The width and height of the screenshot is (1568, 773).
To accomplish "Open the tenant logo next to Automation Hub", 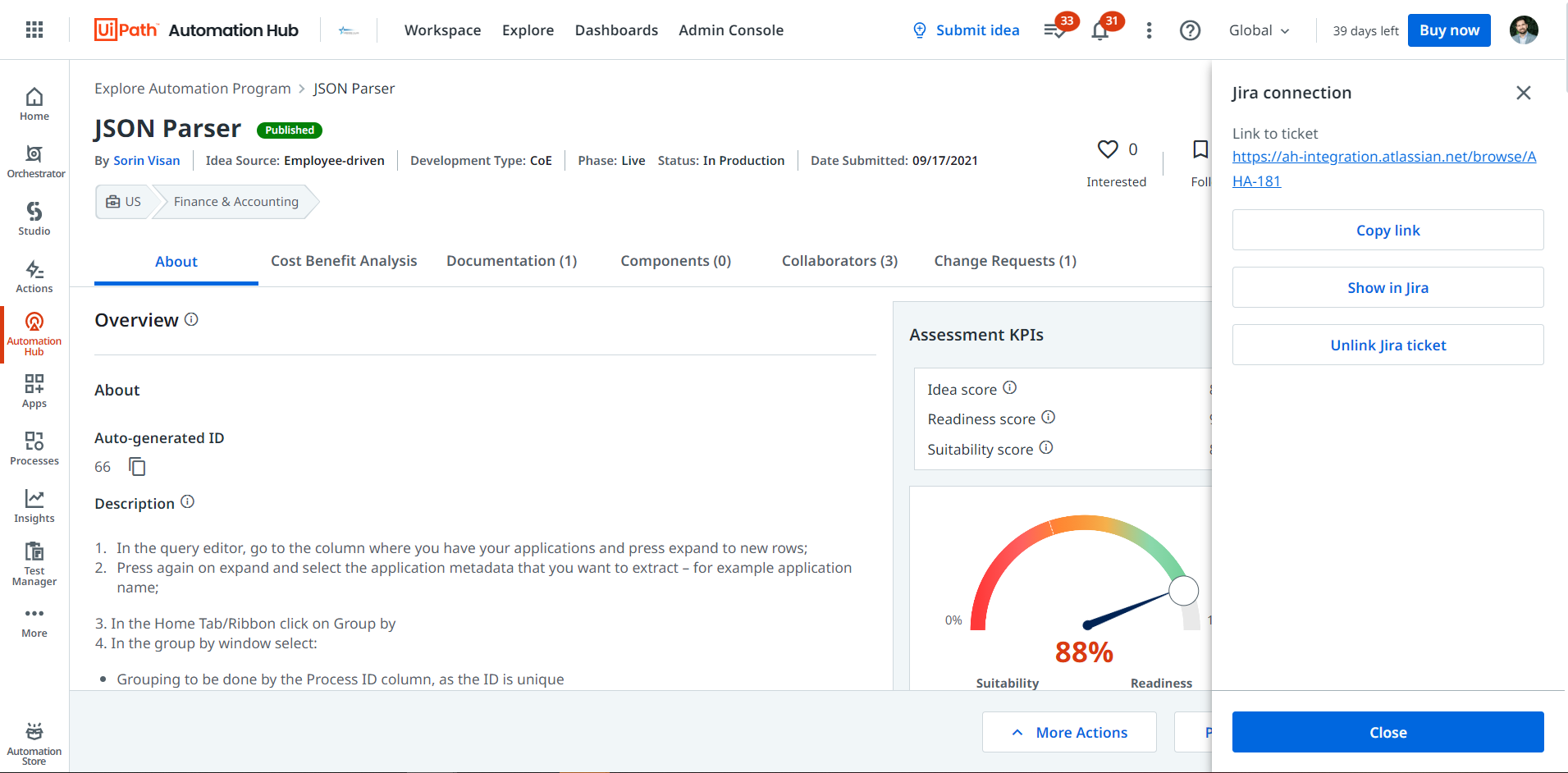I will 349,30.
